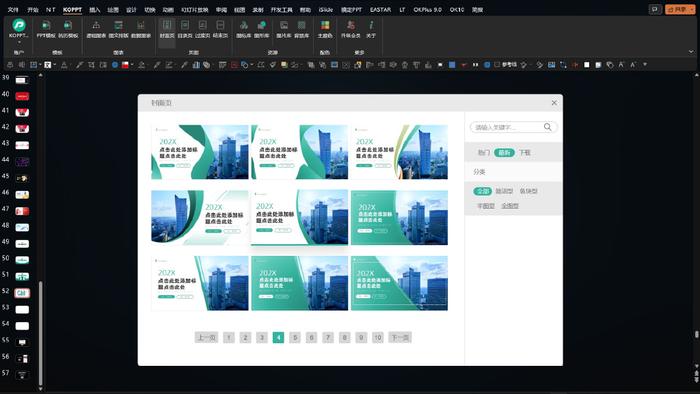The width and height of the screenshot is (700, 394).
Task: Open the quick access toolbar overflow arrow
Action: pyautogui.click(x=645, y=65)
